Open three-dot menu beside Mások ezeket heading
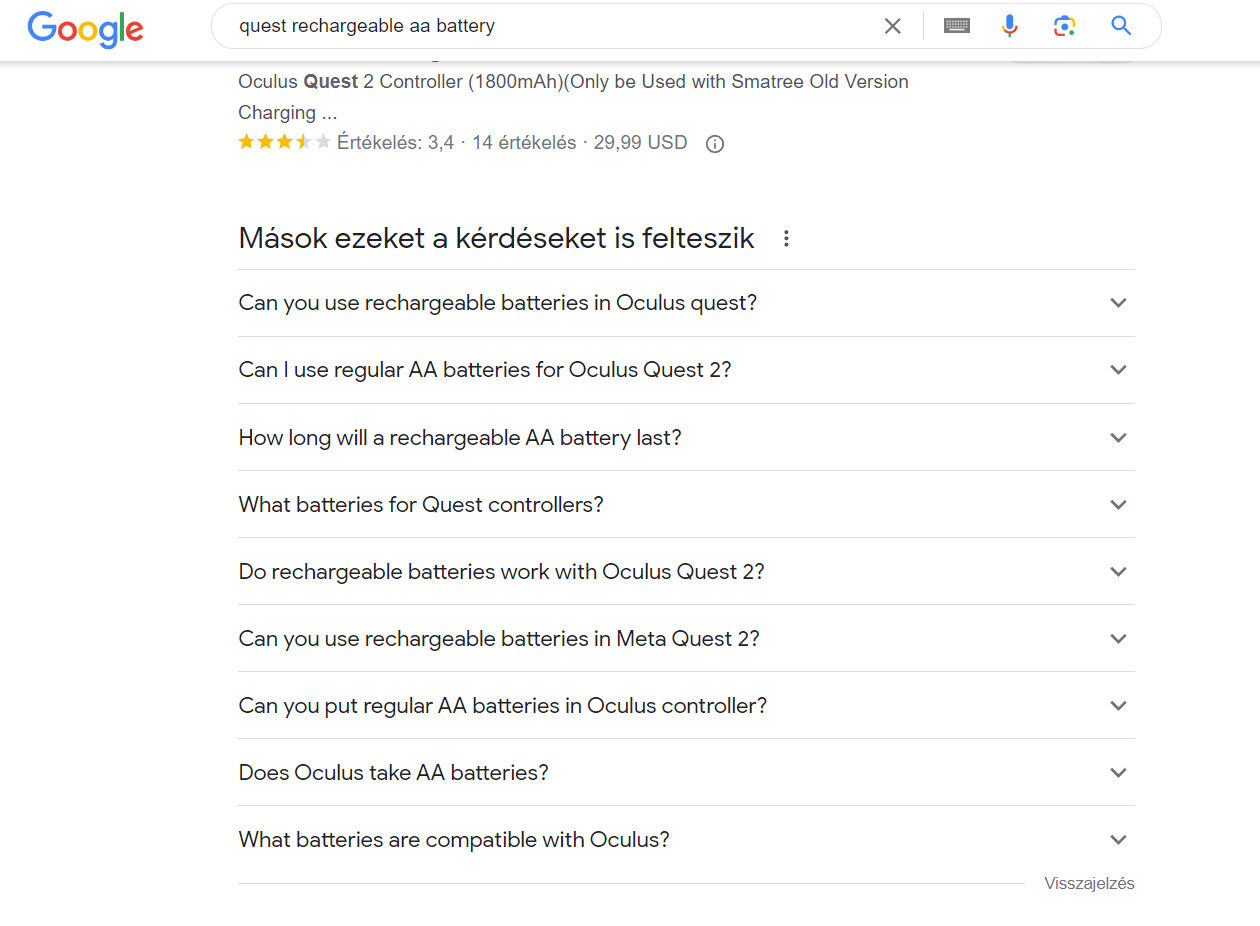 click(x=786, y=239)
